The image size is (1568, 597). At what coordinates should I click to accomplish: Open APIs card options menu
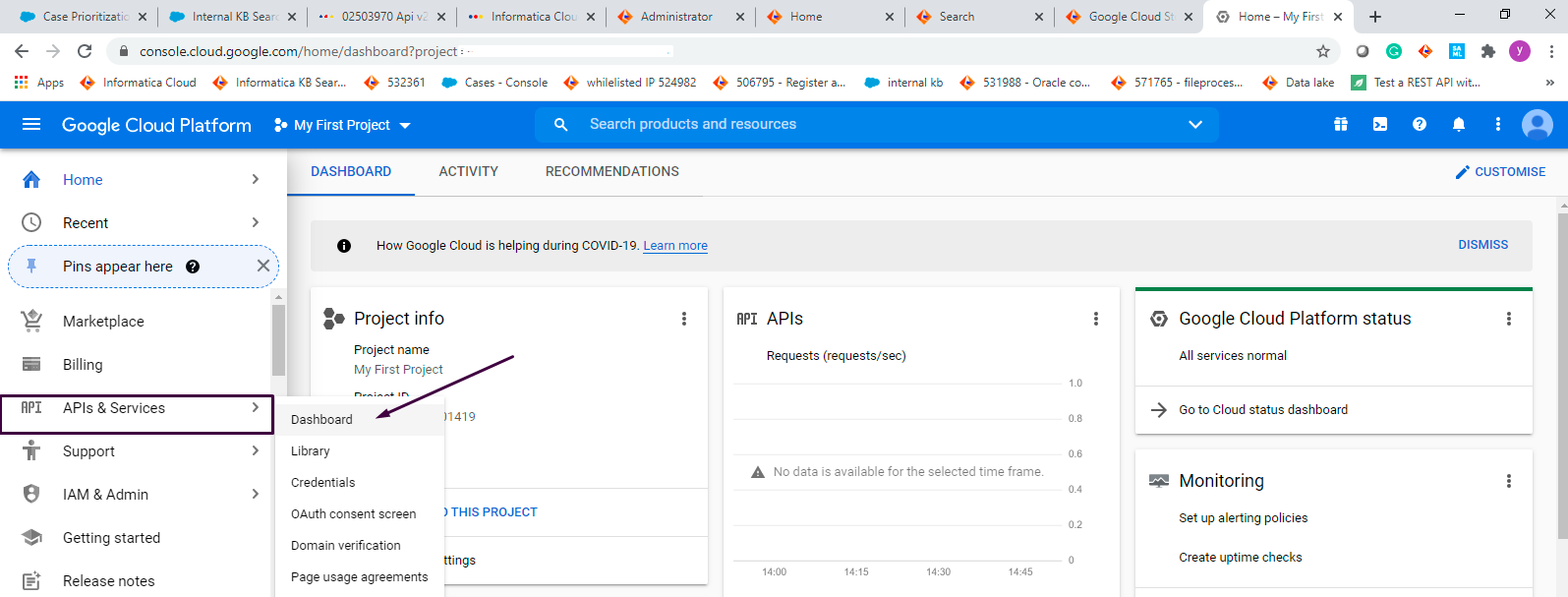(x=1096, y=319)
